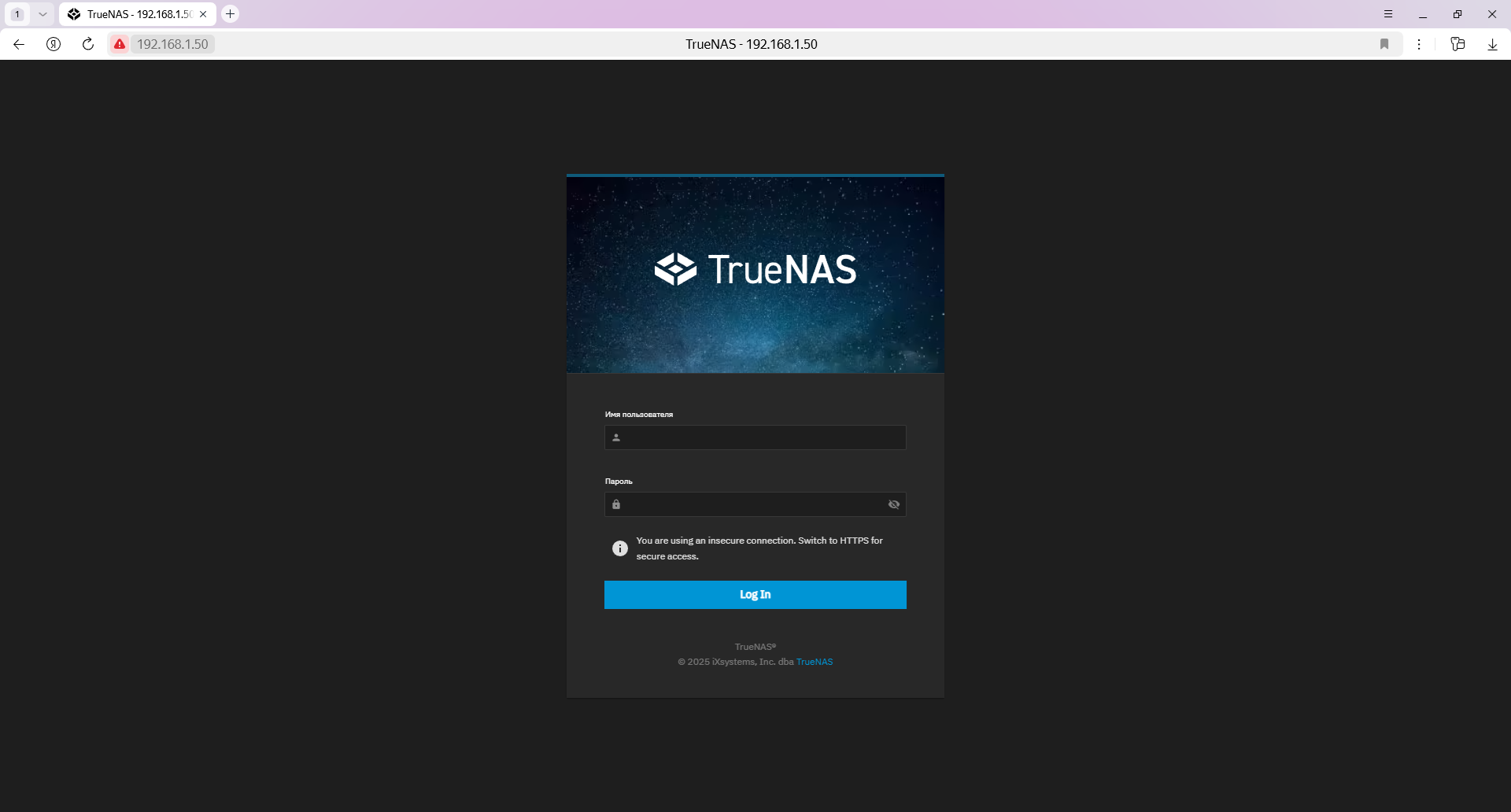Click the lock icon in password field
1511x812 pixels.
click(x=616, y=504)
